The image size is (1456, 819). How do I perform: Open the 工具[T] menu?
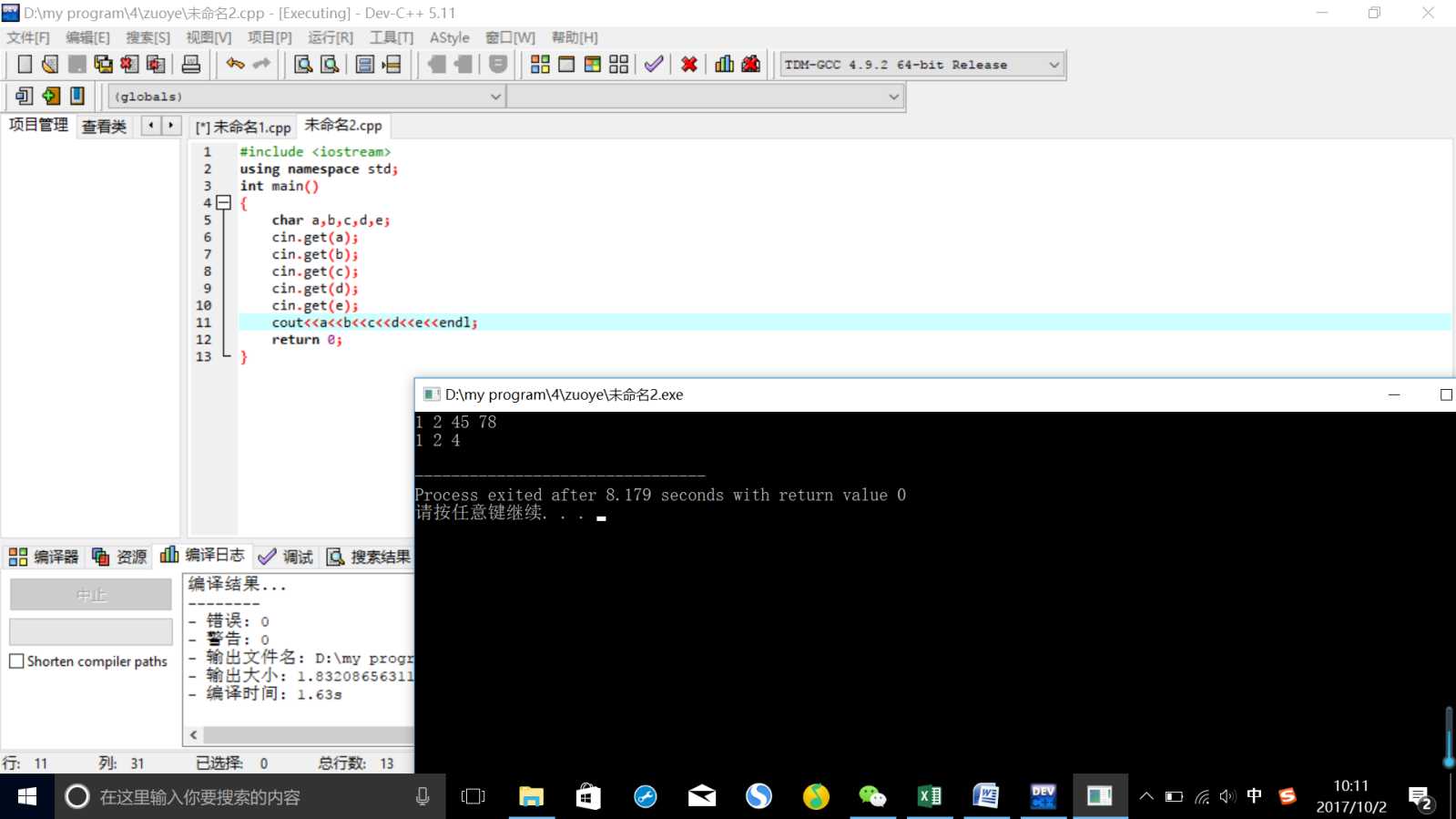click(392, 37)
